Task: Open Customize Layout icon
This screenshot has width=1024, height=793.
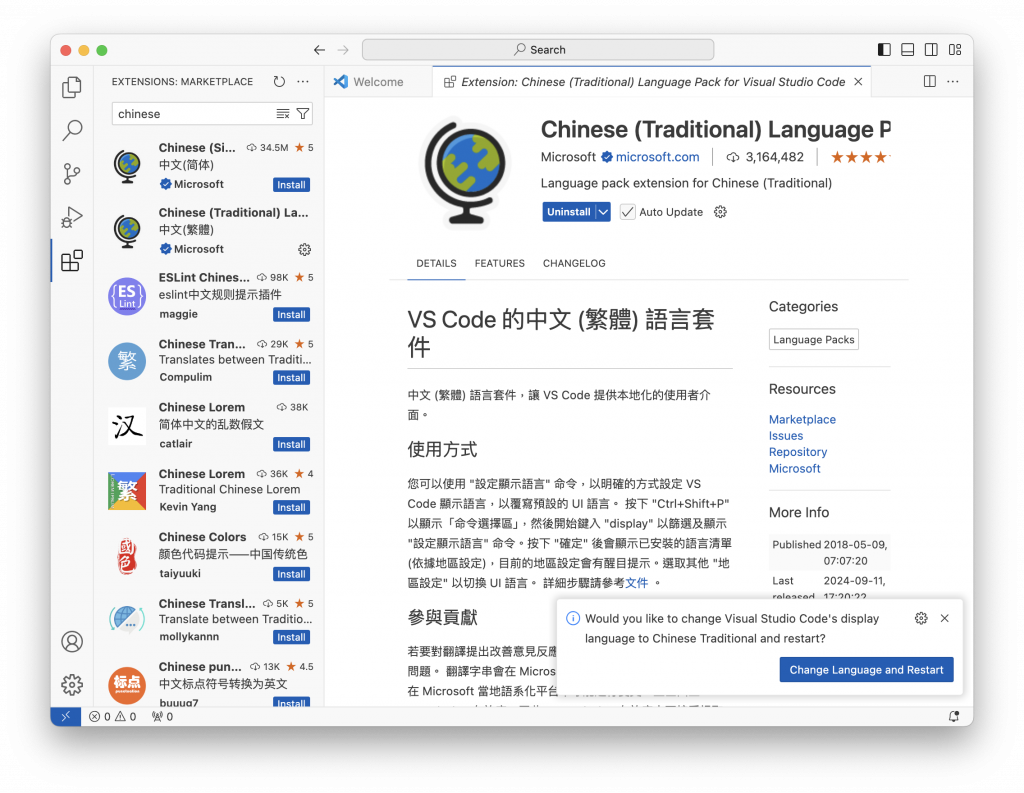Action: pyautogui.click(x=955, y=50)
